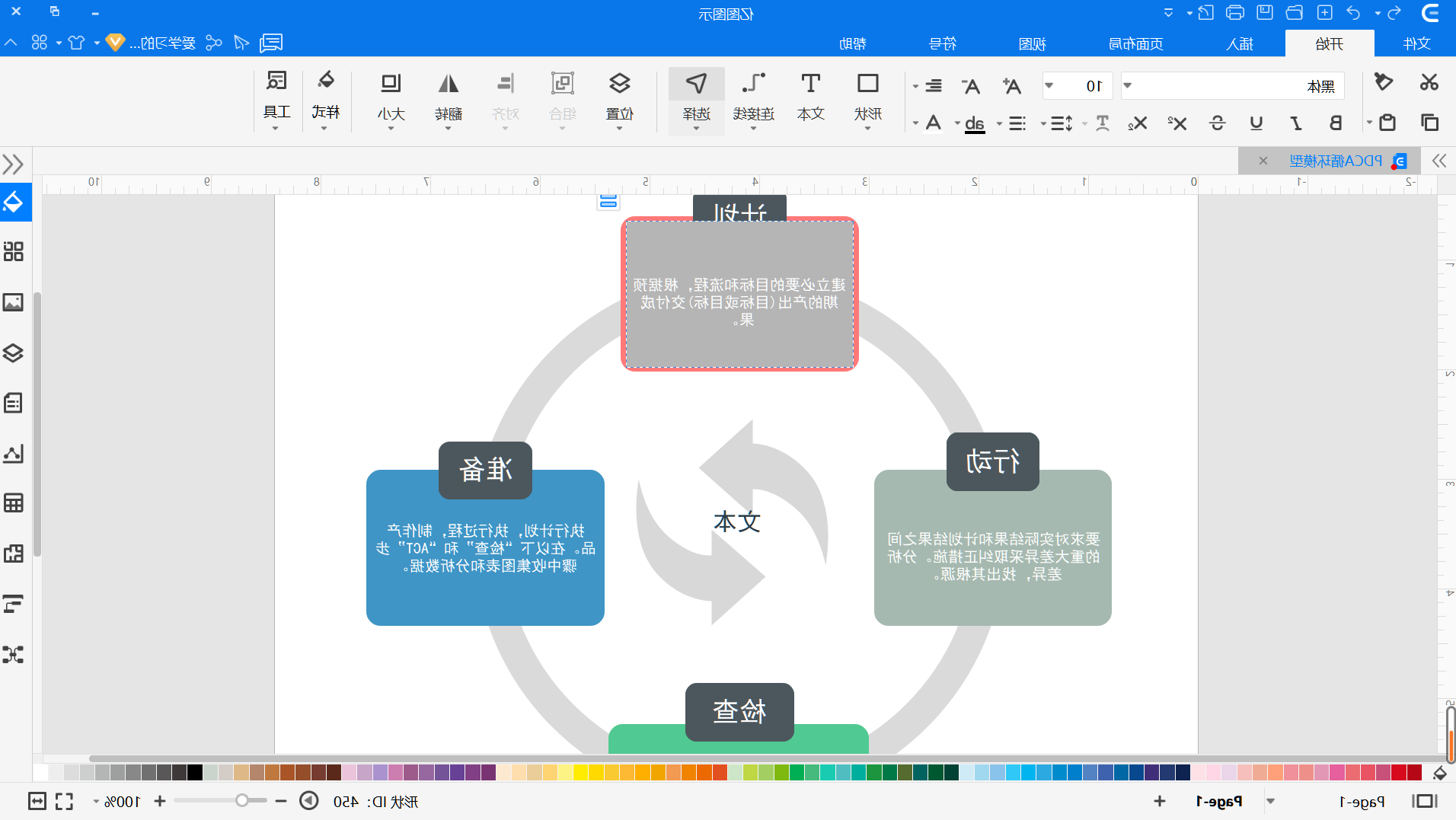Click the Copy icon in the ribbon
Viewport: 1456px width, 820px height.
tap(1429, 123)
